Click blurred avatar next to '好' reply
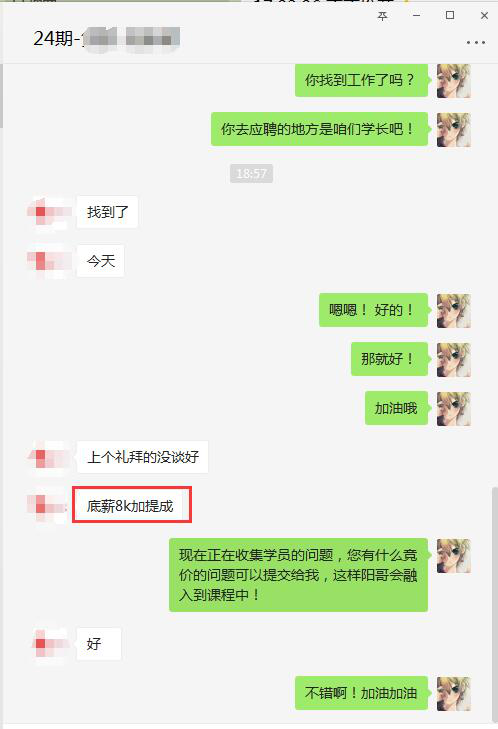This screenshot has width=498, height=729. click(x=51, y=644)
